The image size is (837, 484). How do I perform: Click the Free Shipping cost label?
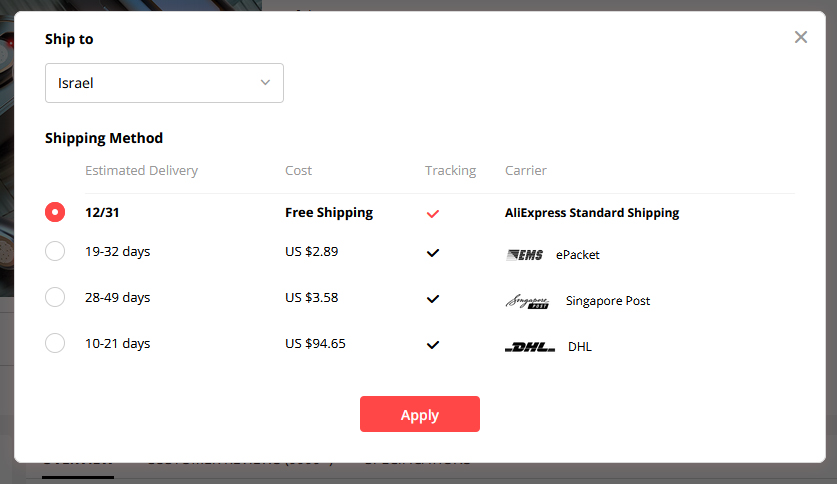pos(329,212)
